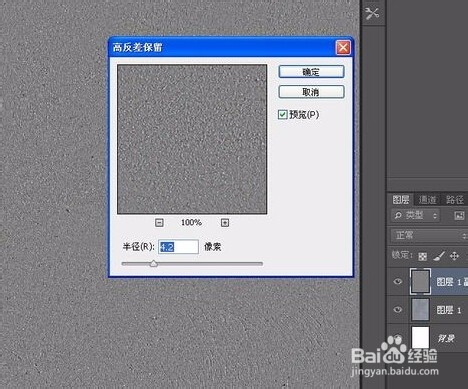Hide the 图层 1 layer

pos(397,310)
